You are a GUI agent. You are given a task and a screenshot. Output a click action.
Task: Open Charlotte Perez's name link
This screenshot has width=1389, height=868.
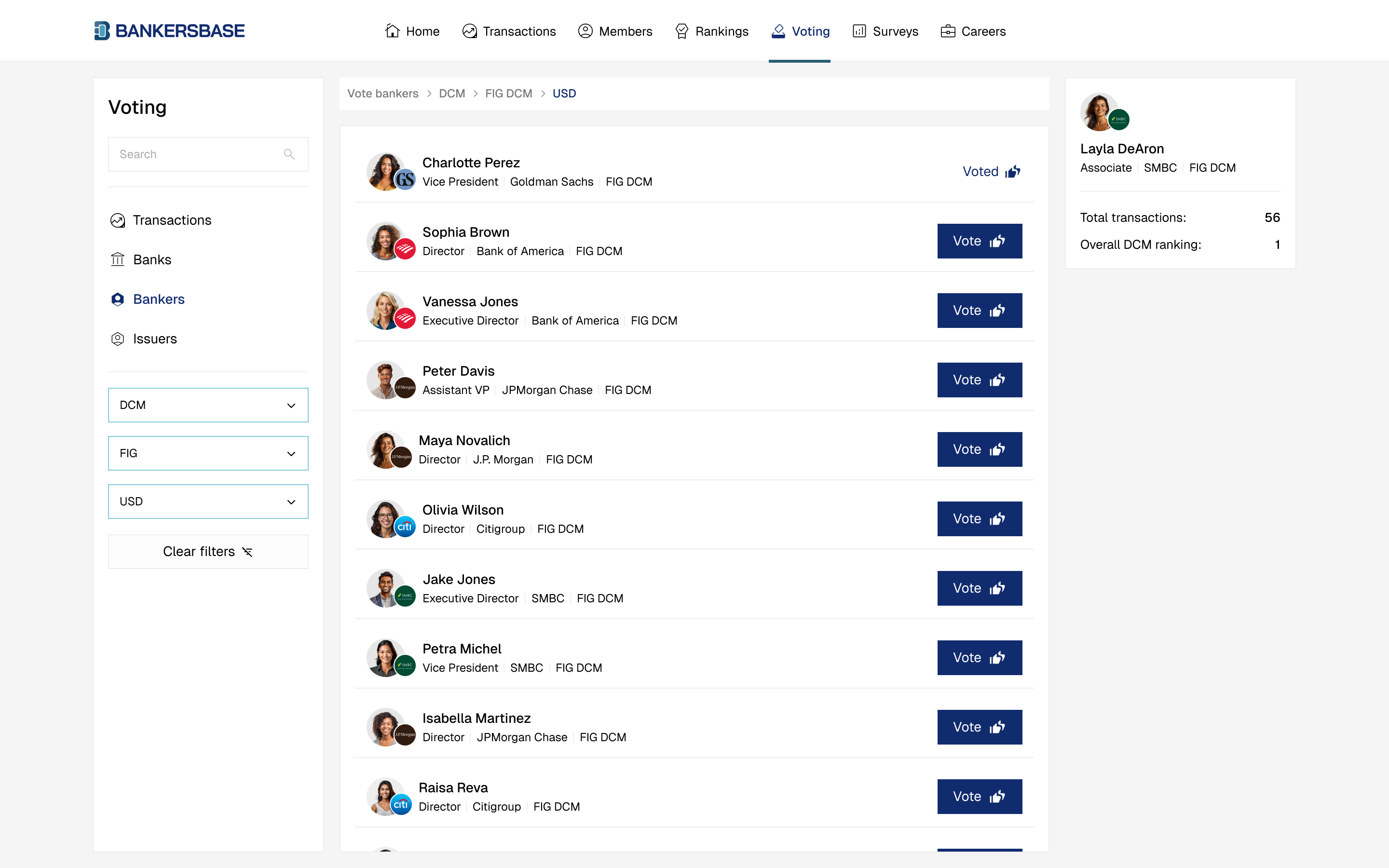pyautogui.click(x=471, y=163)
